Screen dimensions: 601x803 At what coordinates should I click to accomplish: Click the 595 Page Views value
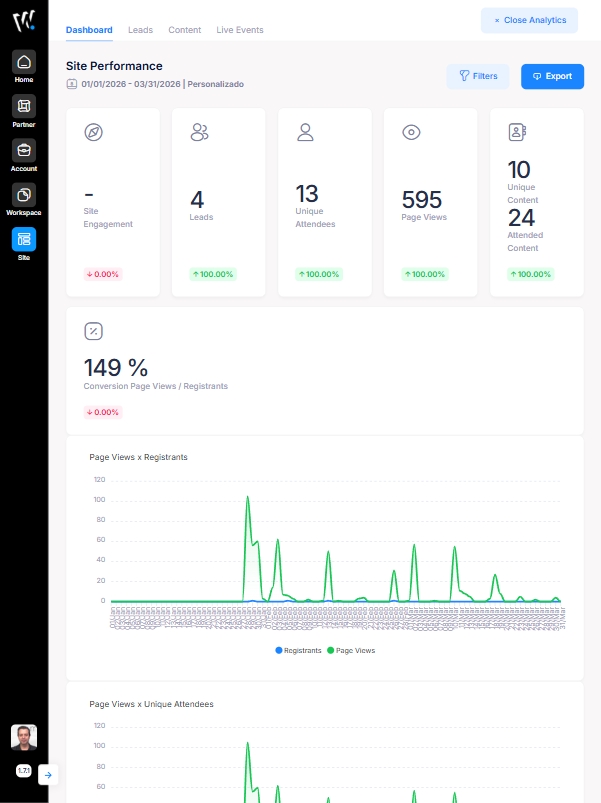(x=422, y=200)
